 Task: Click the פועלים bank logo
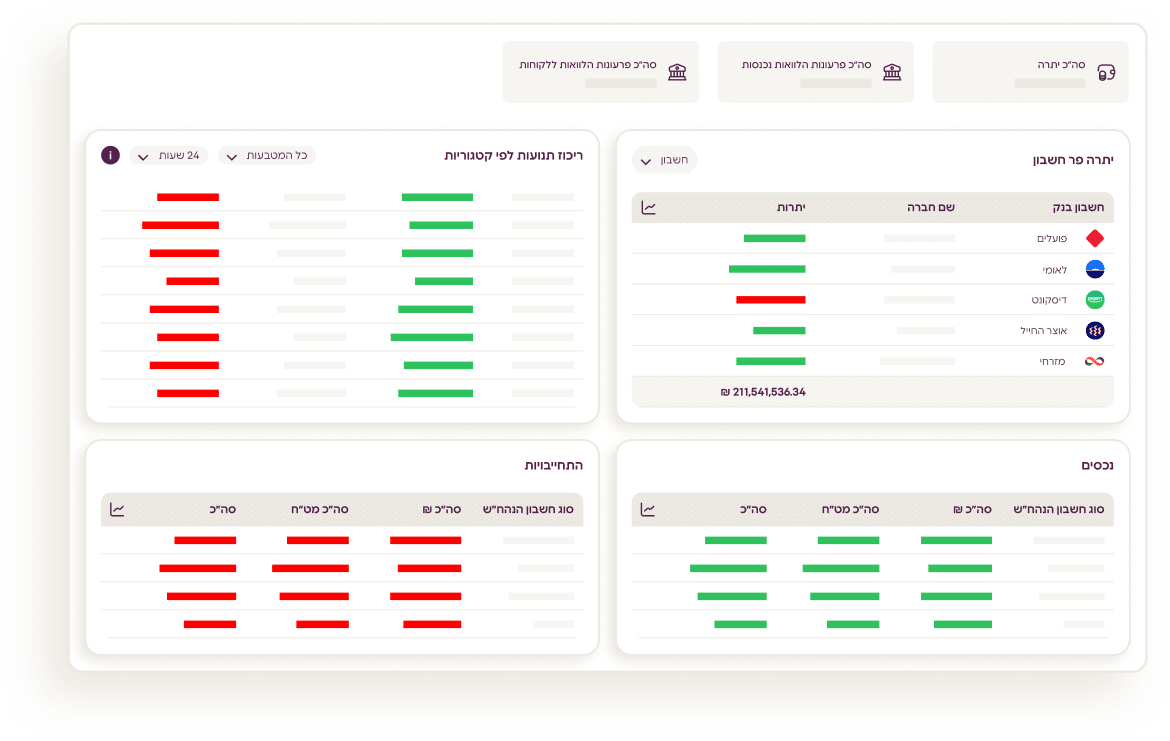(x=1095, y=239)
